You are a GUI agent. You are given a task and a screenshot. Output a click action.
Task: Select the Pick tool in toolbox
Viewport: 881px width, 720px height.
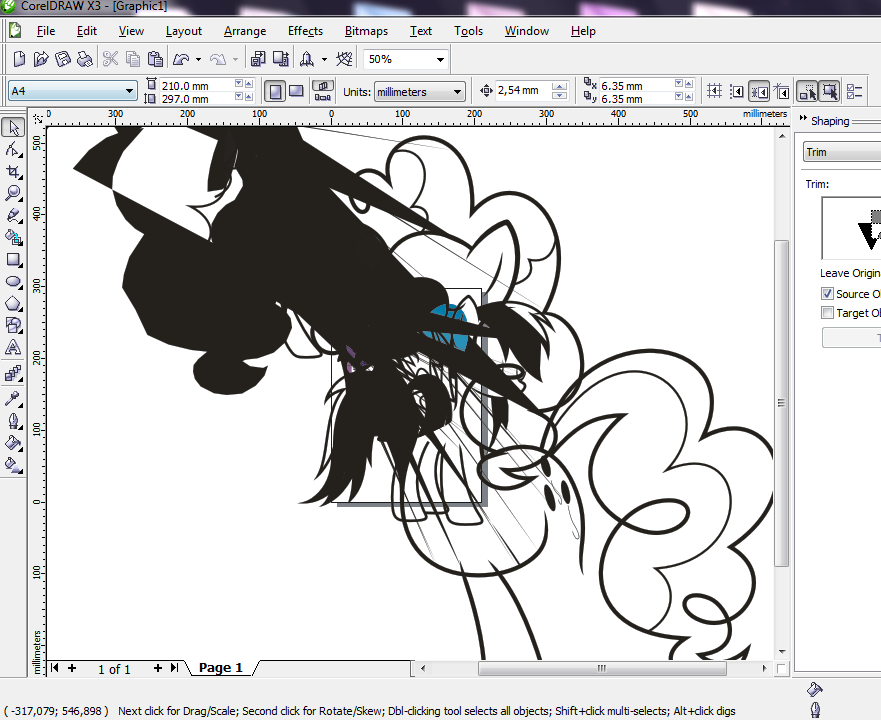13,127
